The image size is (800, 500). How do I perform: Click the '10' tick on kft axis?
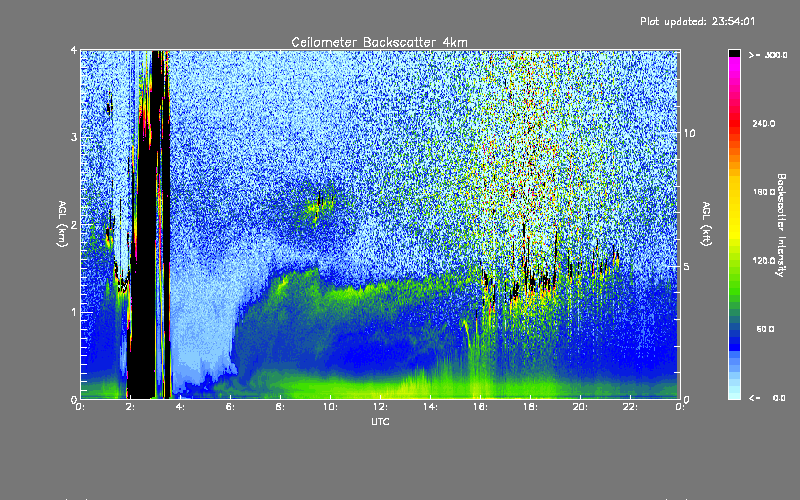coord(689,133)
